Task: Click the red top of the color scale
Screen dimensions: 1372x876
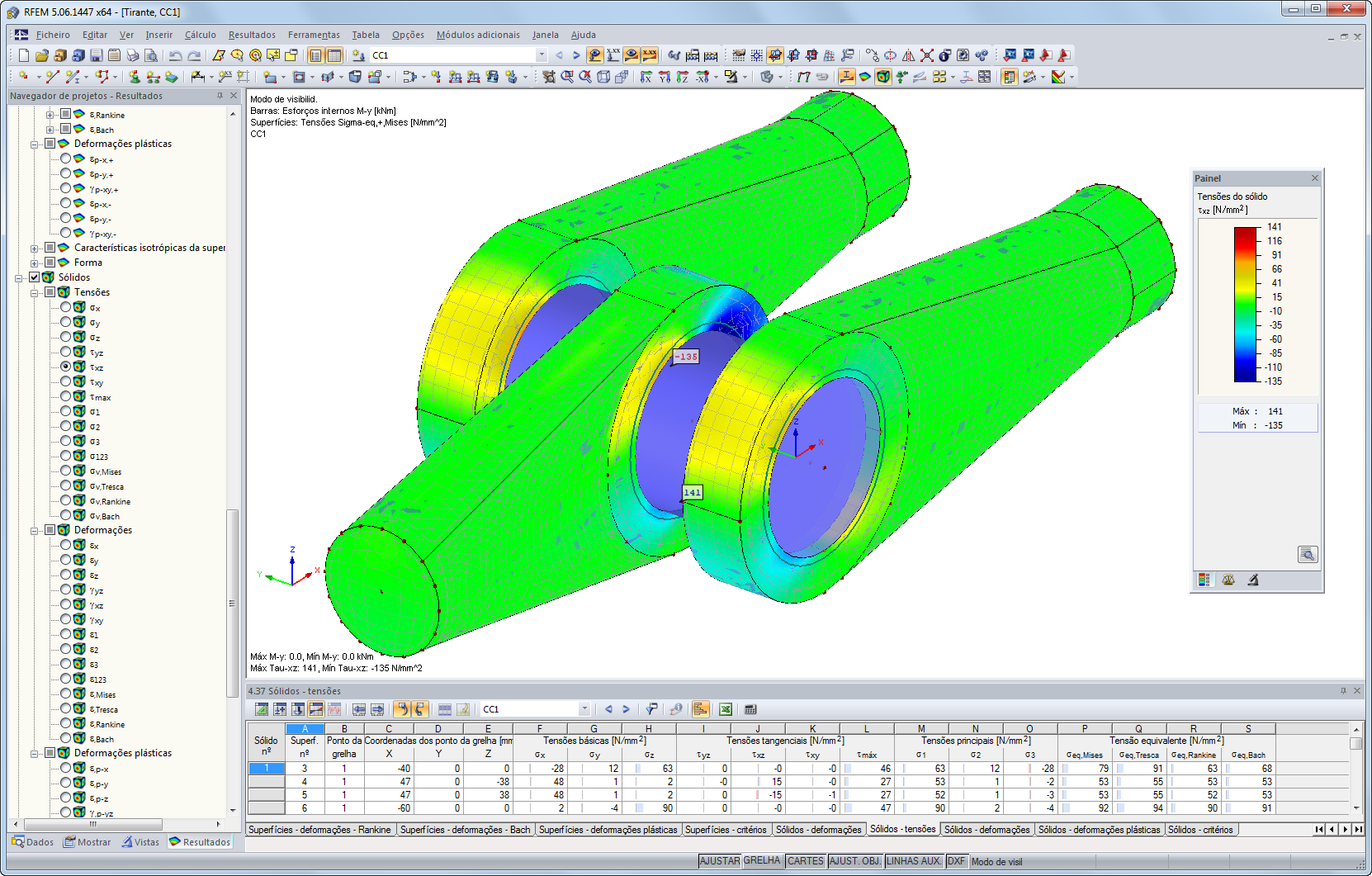Action: (x=1246, y=234)
